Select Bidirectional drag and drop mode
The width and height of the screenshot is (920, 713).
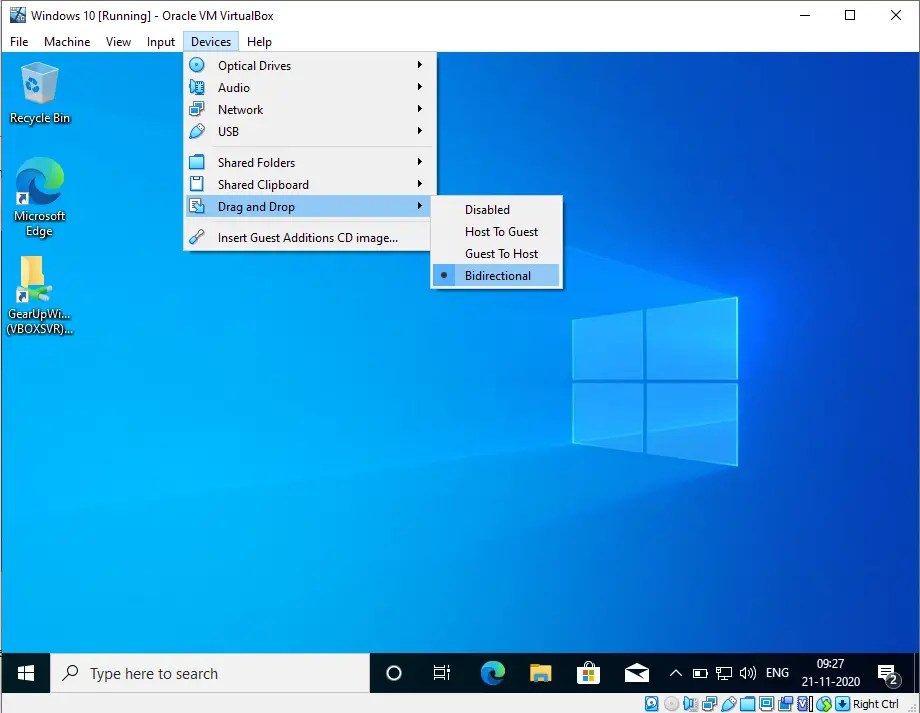(x=496, y=276)
